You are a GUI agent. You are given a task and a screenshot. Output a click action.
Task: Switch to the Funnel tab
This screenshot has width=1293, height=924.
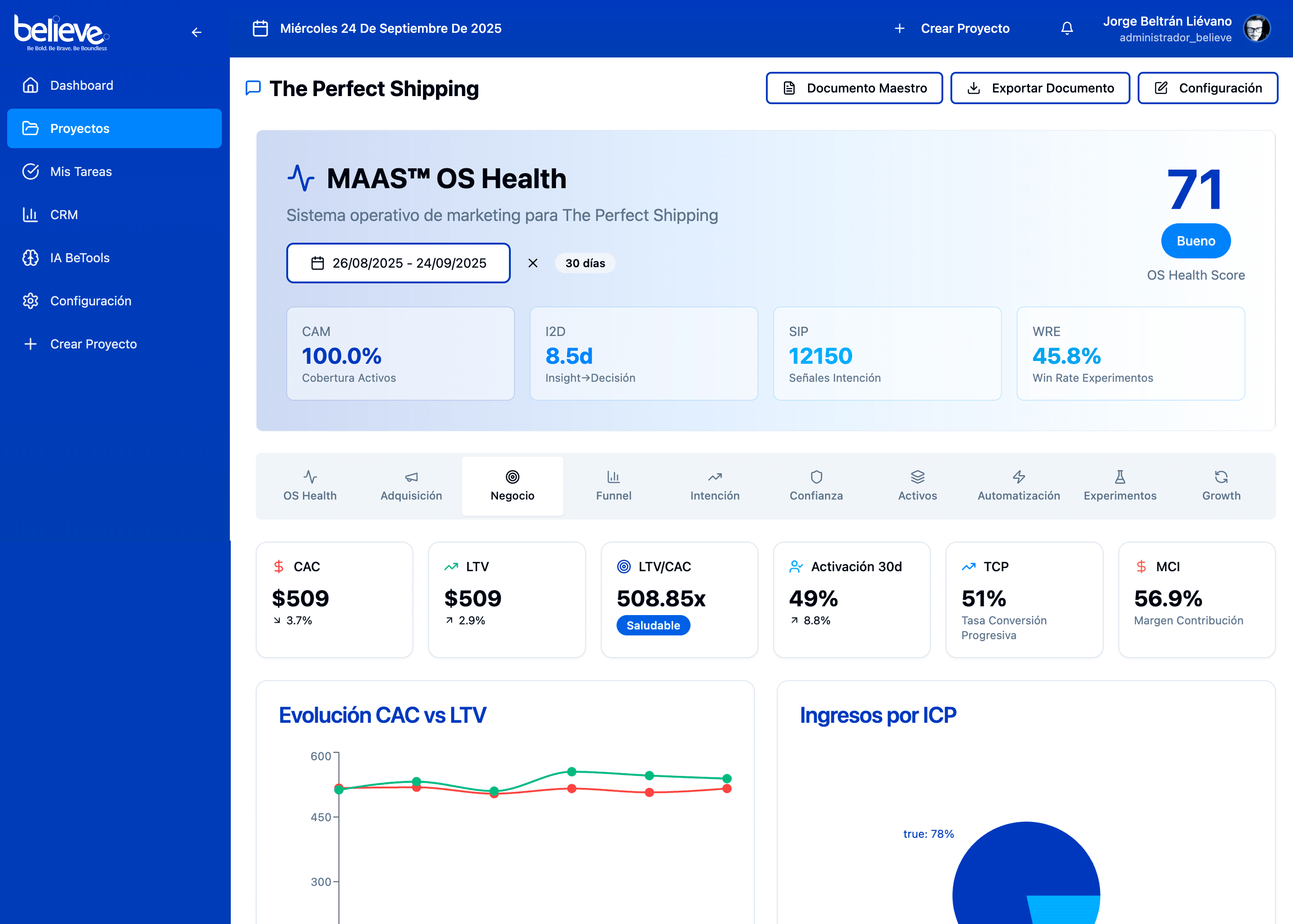[x=613, y=486]
